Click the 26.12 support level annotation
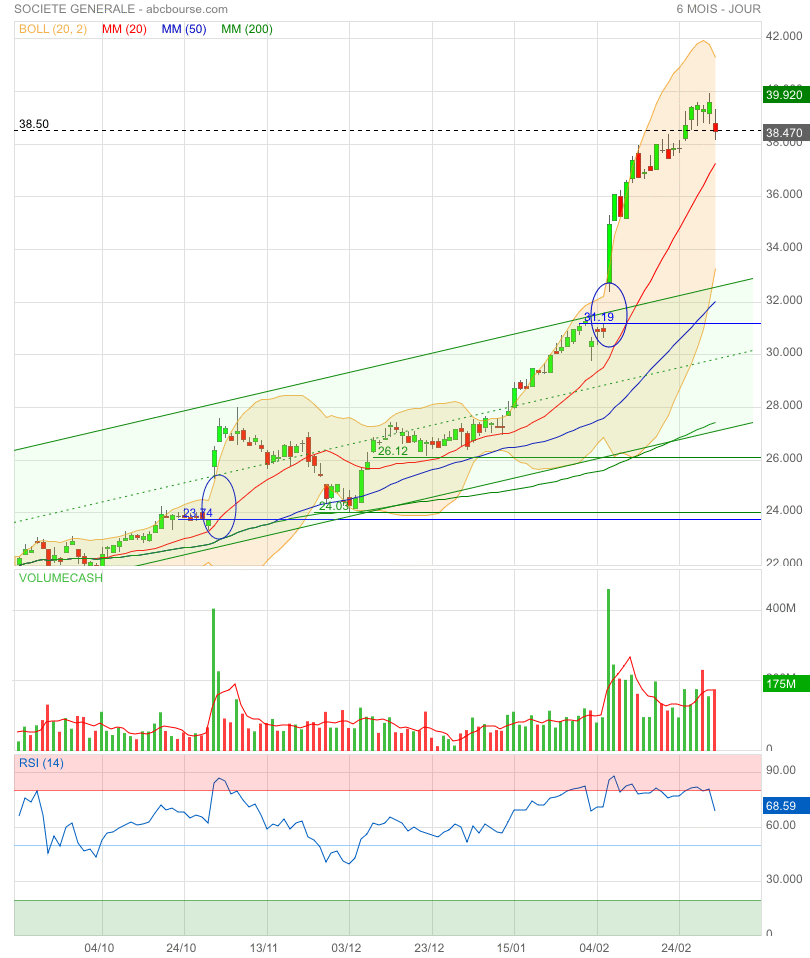The height and width of the screenshot is (958, 810). pos(393,451)
